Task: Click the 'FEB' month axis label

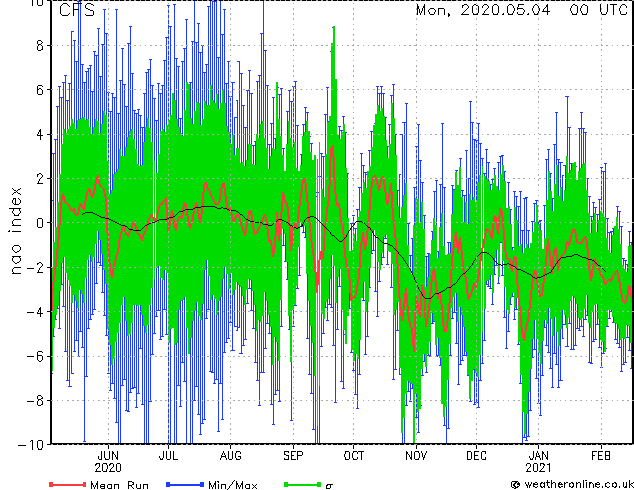Action: click(601, 456)
